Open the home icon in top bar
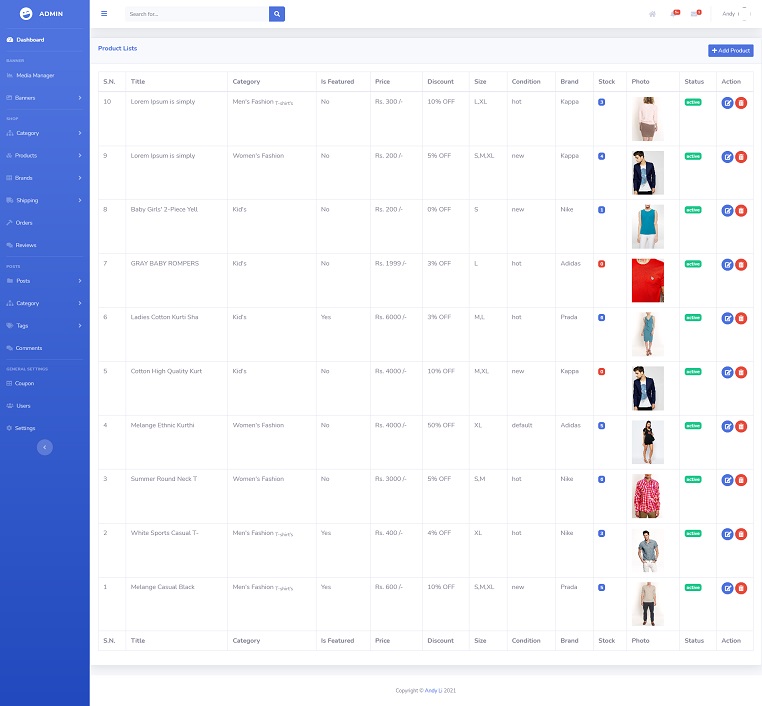The image size is (762, 706). [652, 14]
